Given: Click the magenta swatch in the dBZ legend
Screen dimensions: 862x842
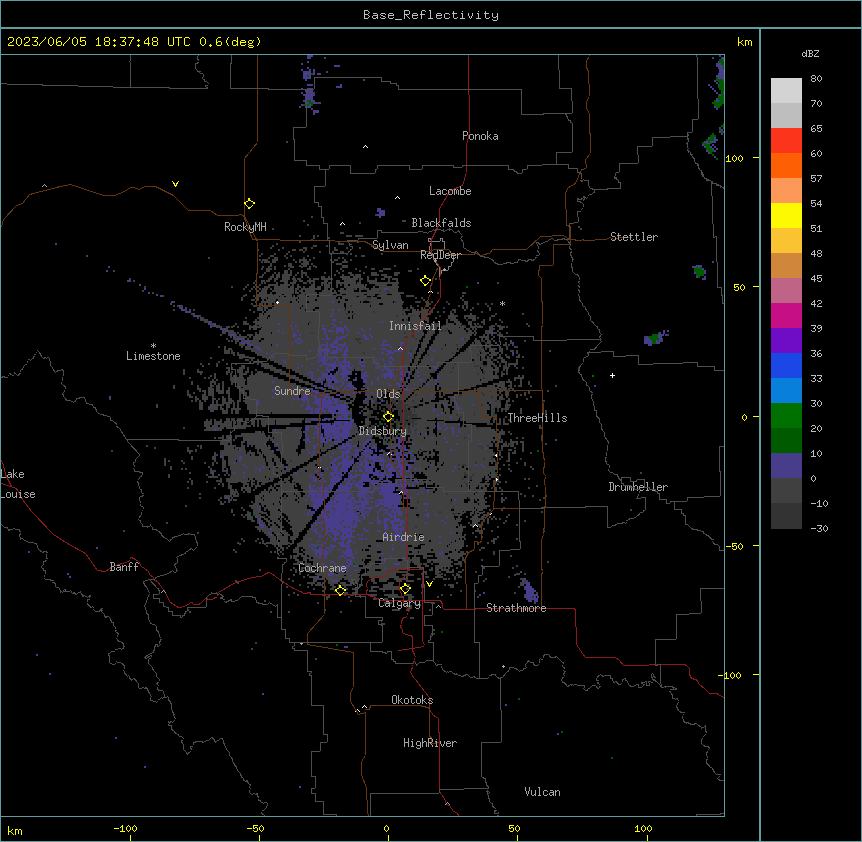Looking at the screenshot, I should [x=786, y=315].
